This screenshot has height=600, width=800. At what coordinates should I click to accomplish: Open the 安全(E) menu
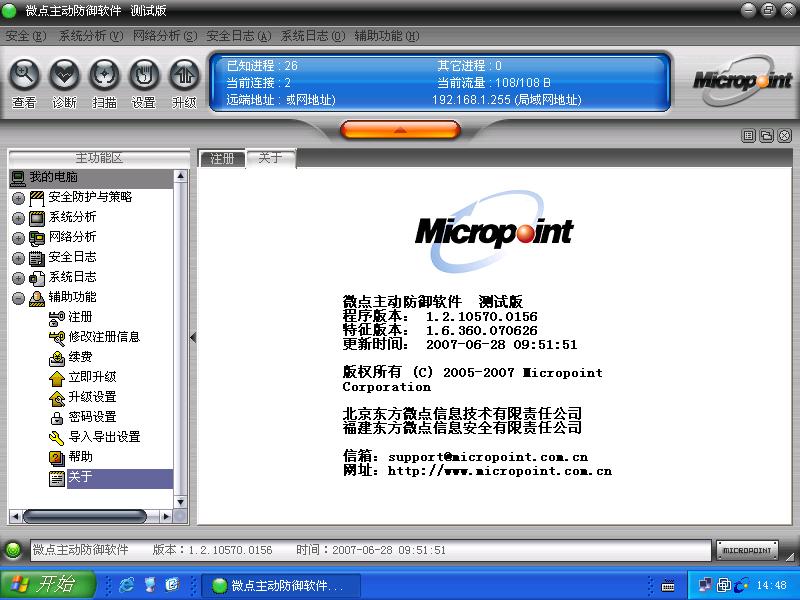click(26, 36)
